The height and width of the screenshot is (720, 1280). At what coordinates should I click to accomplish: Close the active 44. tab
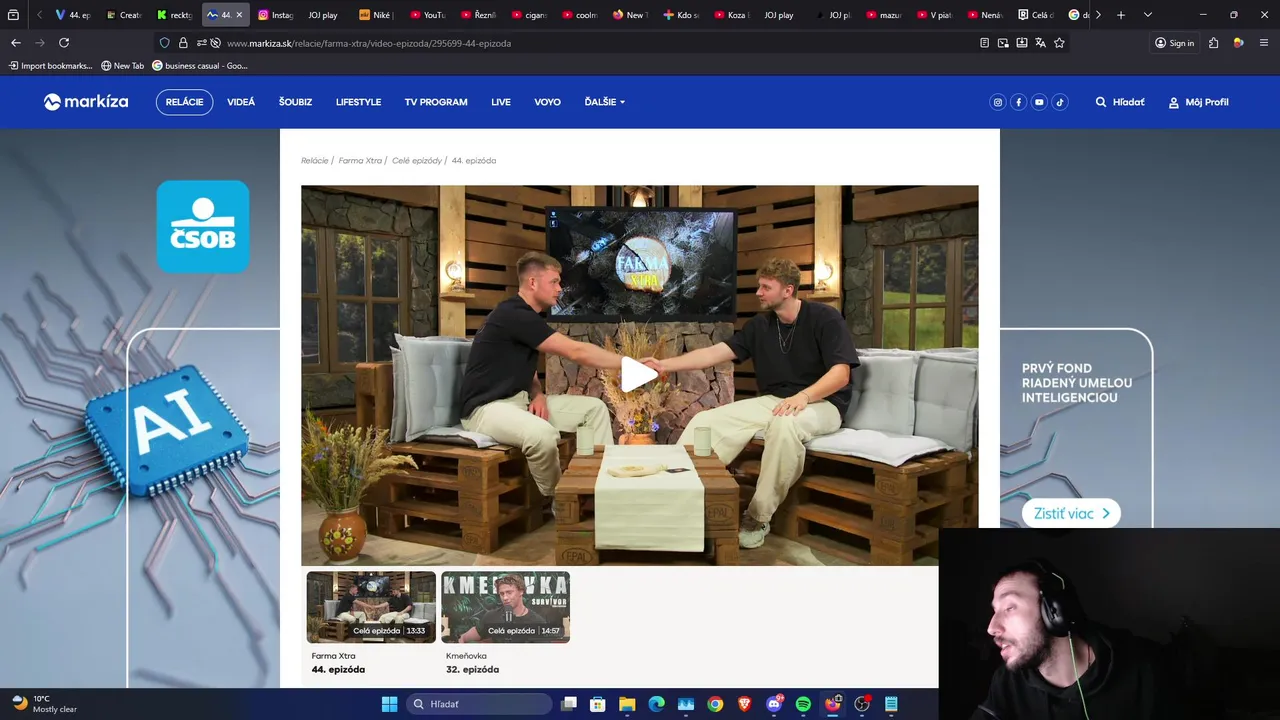[x=239, y=15]
